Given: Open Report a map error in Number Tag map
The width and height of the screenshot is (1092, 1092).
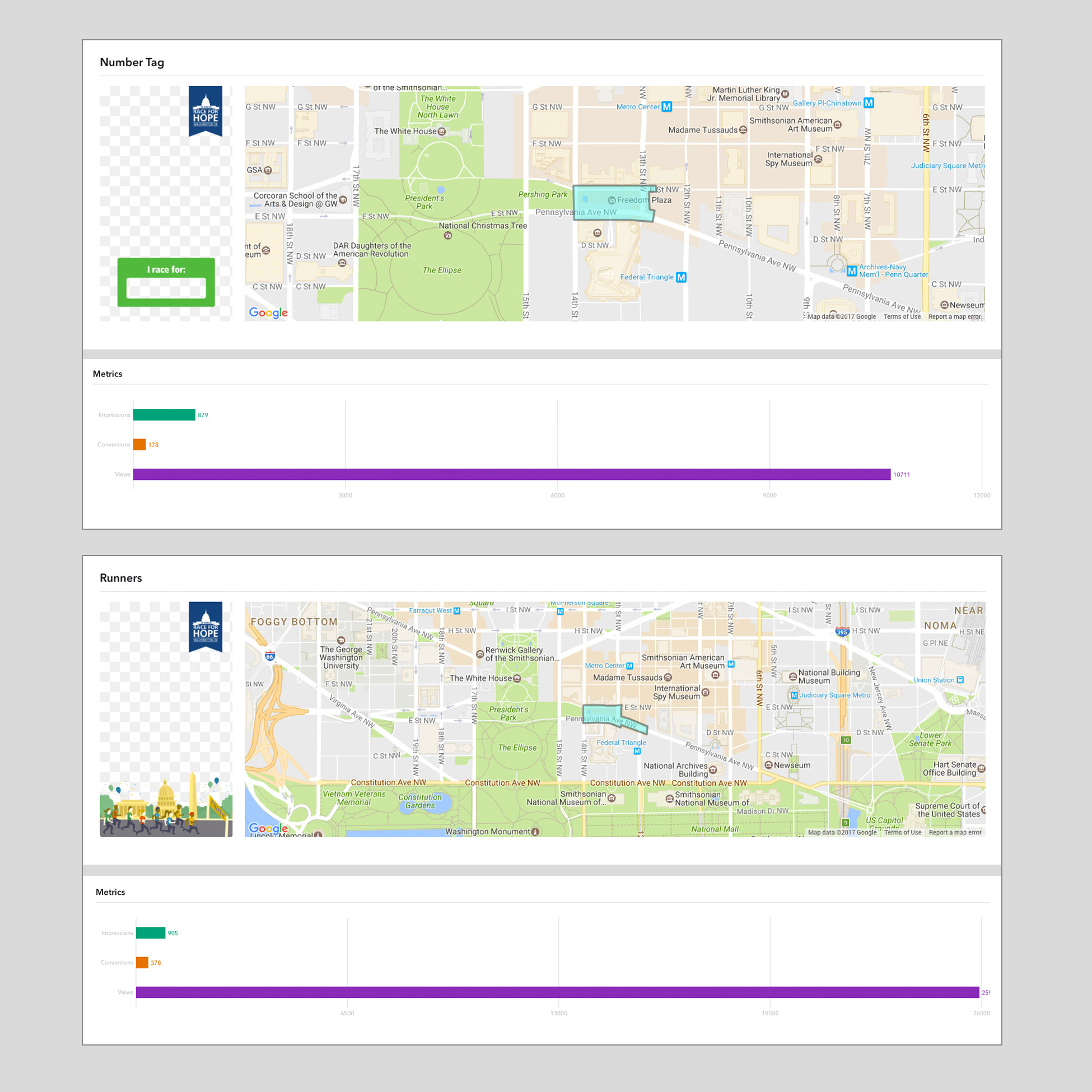Looking at the screenshot, I should click(x=955, y=316).
